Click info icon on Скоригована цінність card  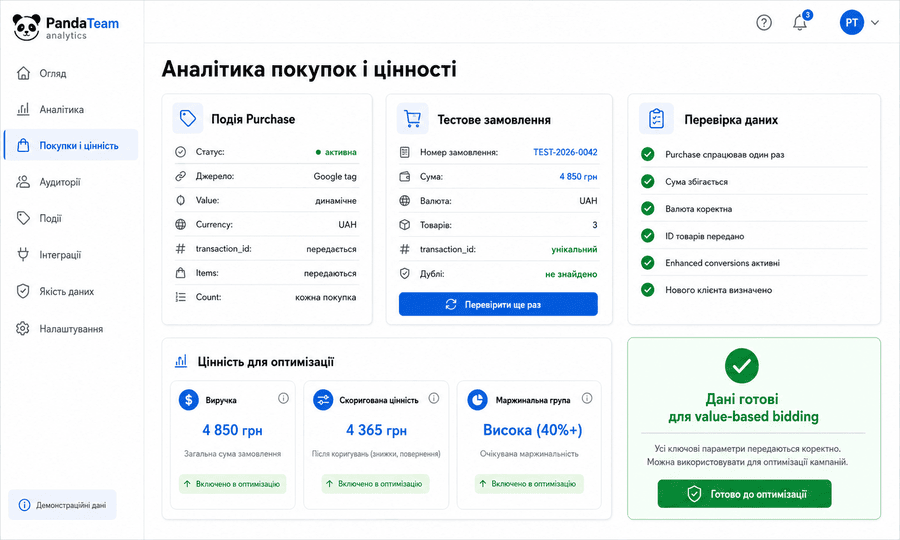(434, 398)
